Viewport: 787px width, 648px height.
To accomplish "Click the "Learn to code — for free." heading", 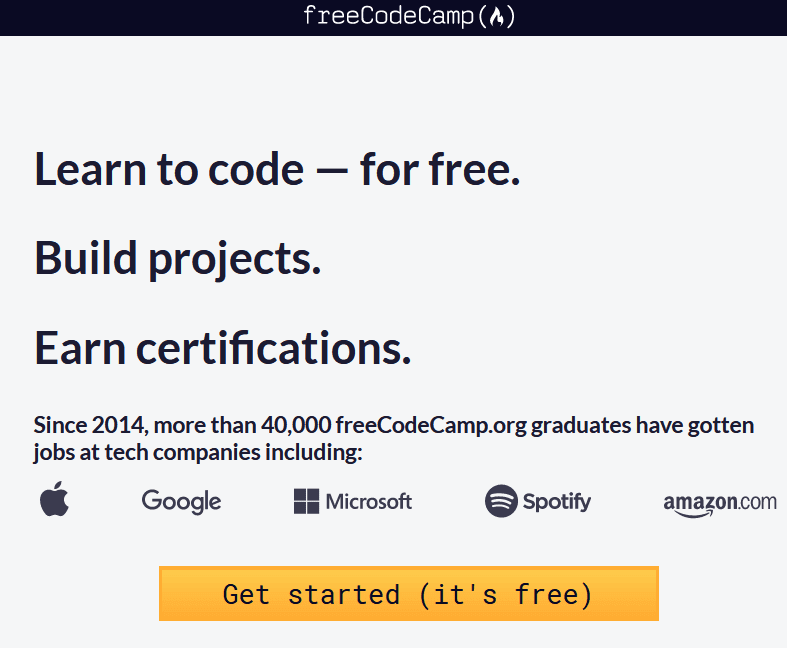I will 277,169.
